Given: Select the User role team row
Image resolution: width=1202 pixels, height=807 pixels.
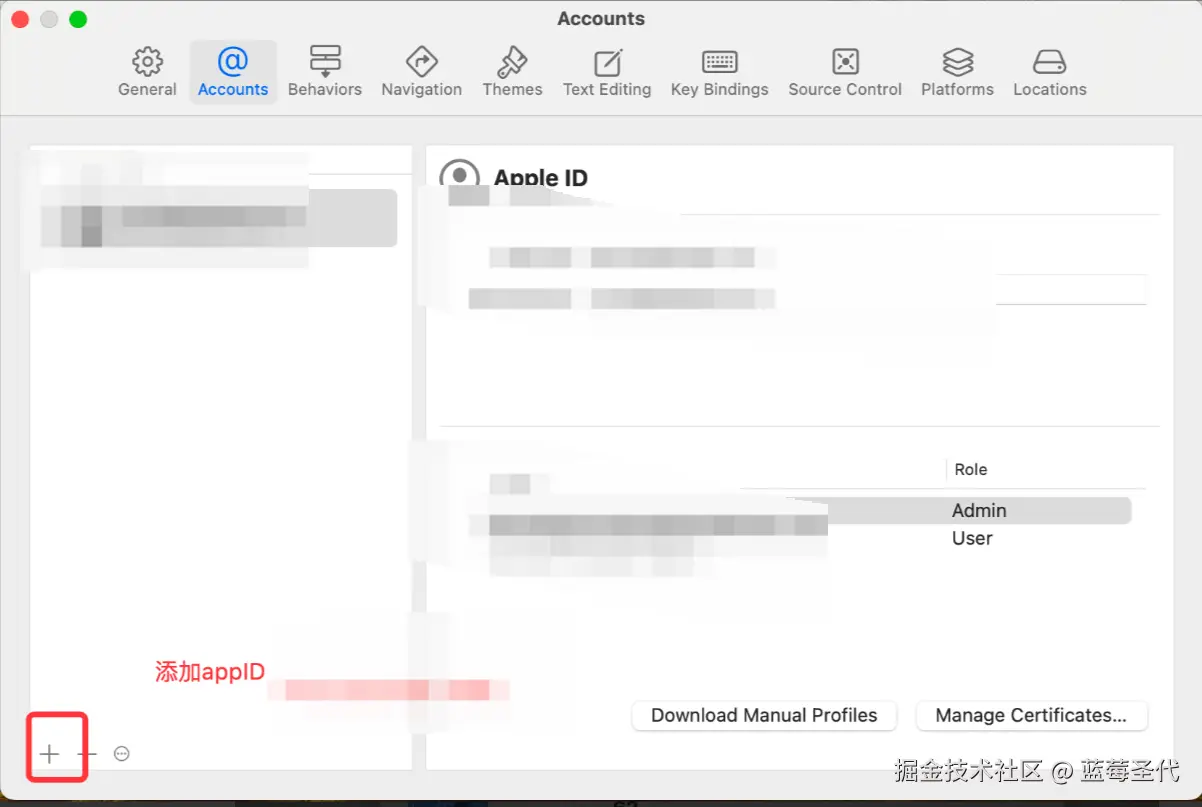Looking at the screenshot, I should pos(800,538).
